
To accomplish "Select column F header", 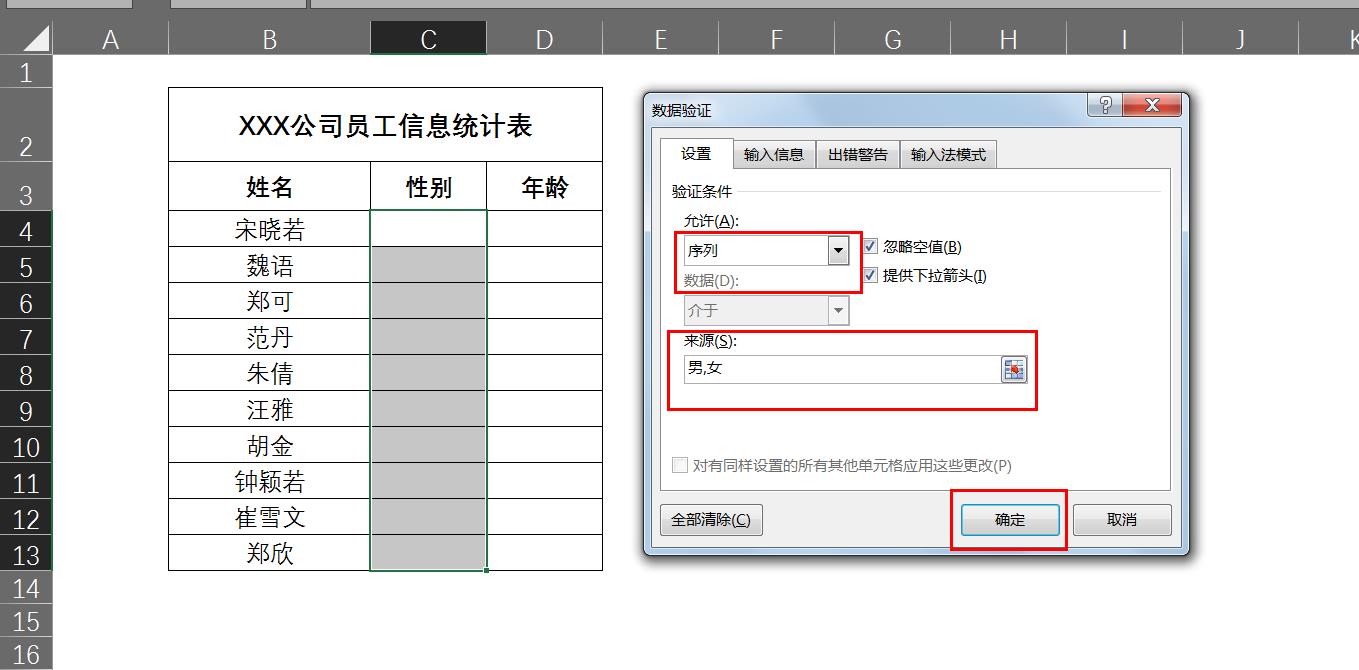I will pos(776,39).
